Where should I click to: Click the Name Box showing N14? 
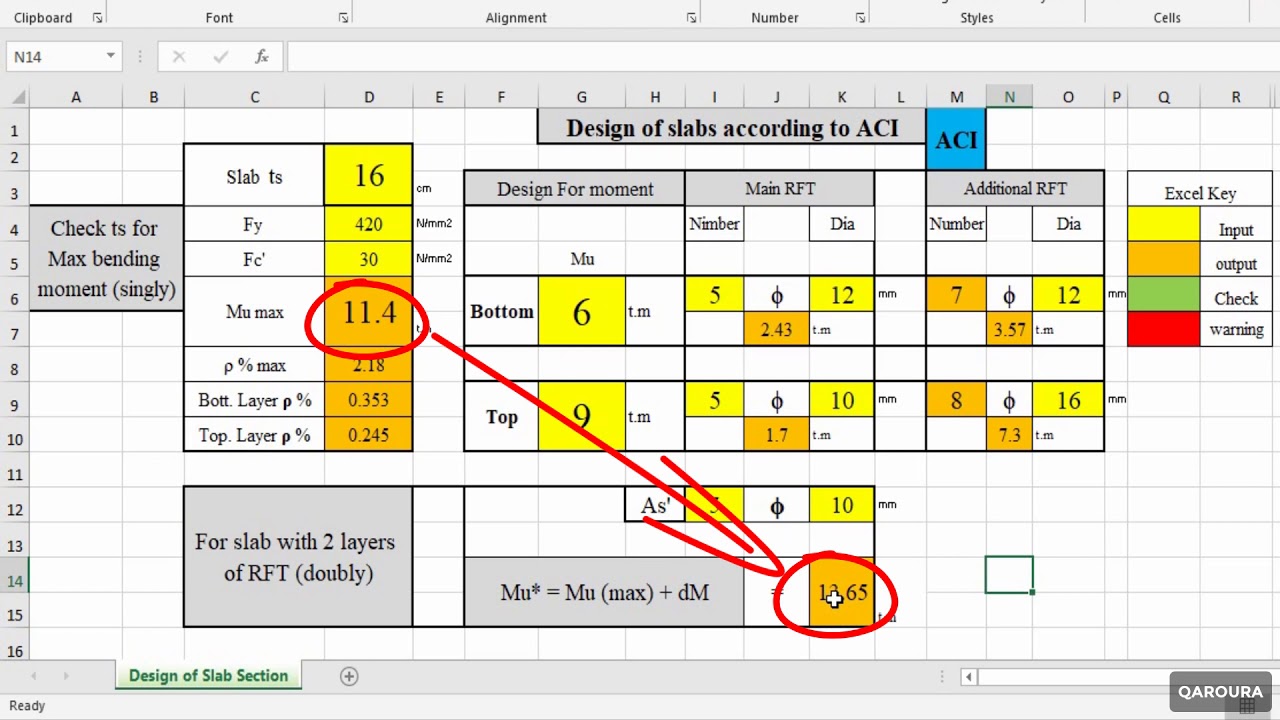click(x=56, y=57)
